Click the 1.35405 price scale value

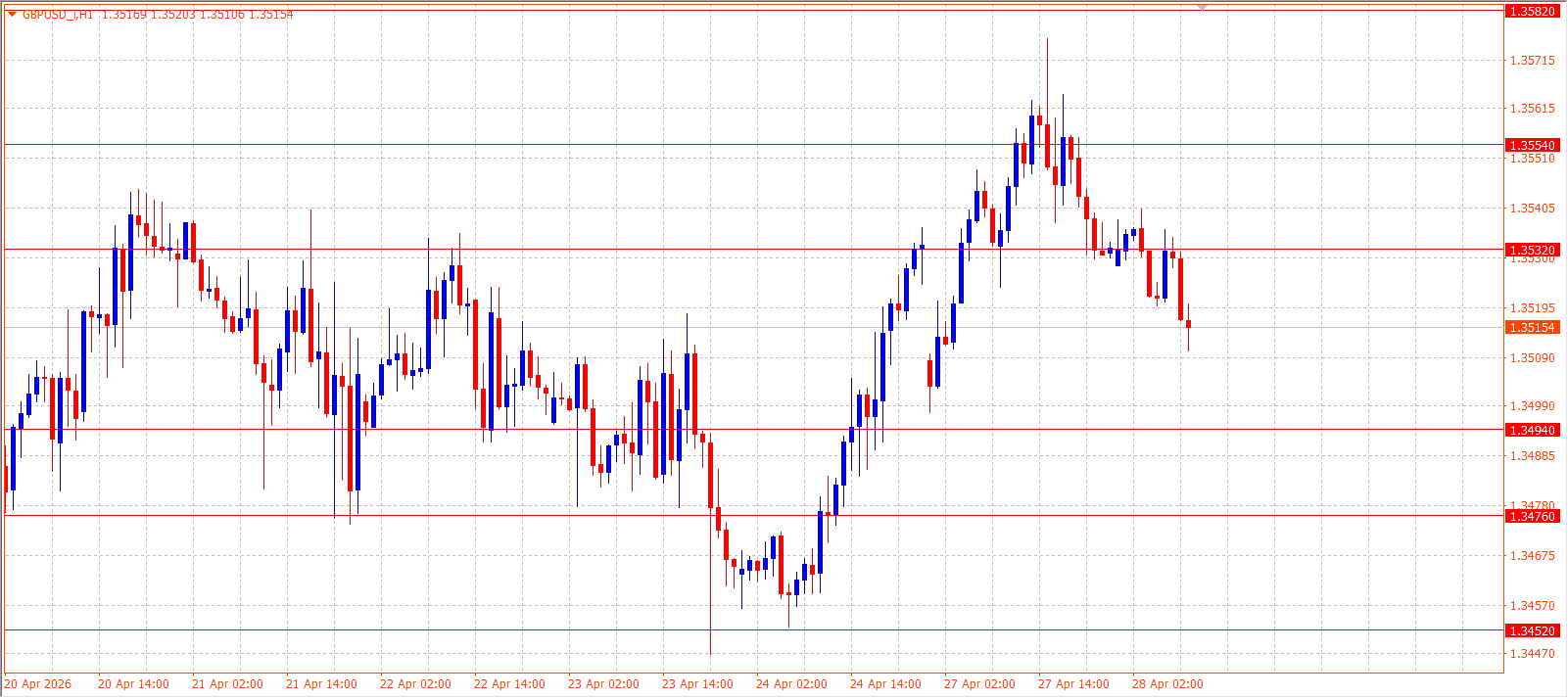[1533, 209]
